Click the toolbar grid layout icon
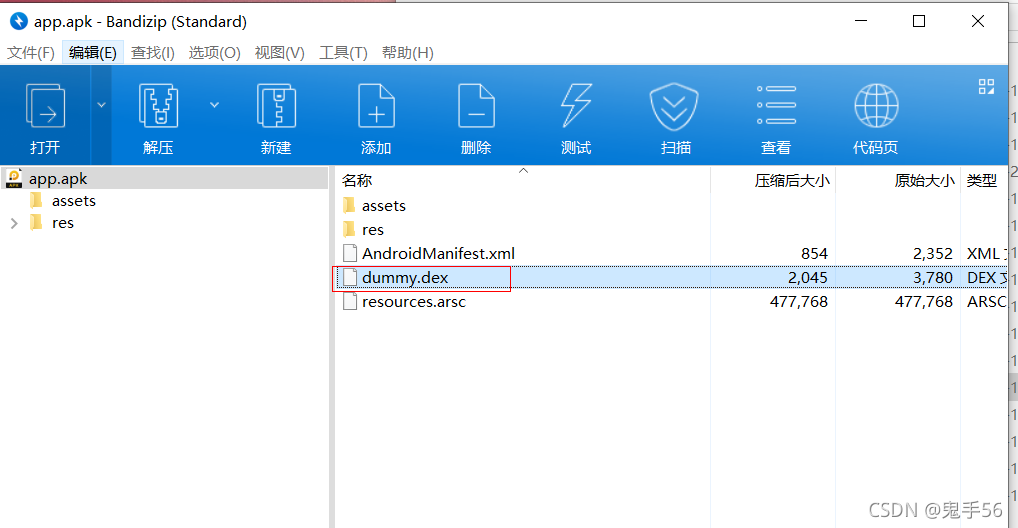Image resolution: width=1018 pixels, height=528 pixels. pyautogui.click(x=986, y=86)
